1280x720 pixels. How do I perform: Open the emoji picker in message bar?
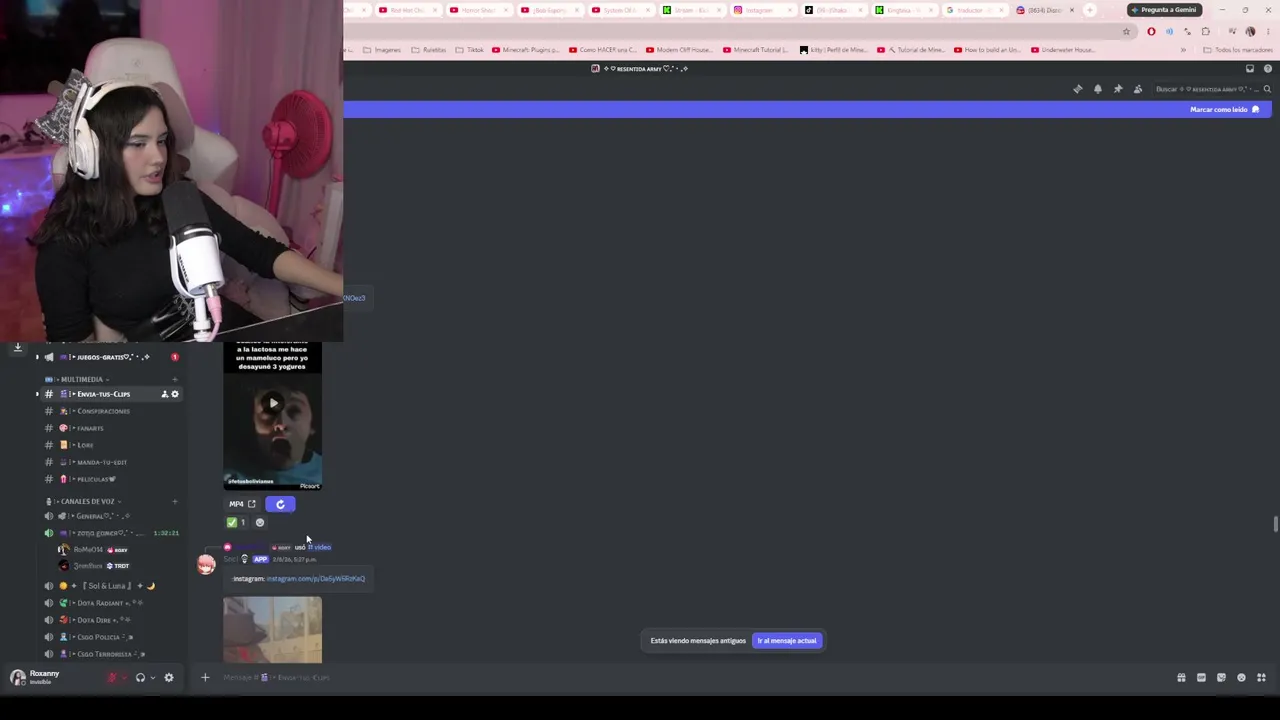tap(1241, 678)
